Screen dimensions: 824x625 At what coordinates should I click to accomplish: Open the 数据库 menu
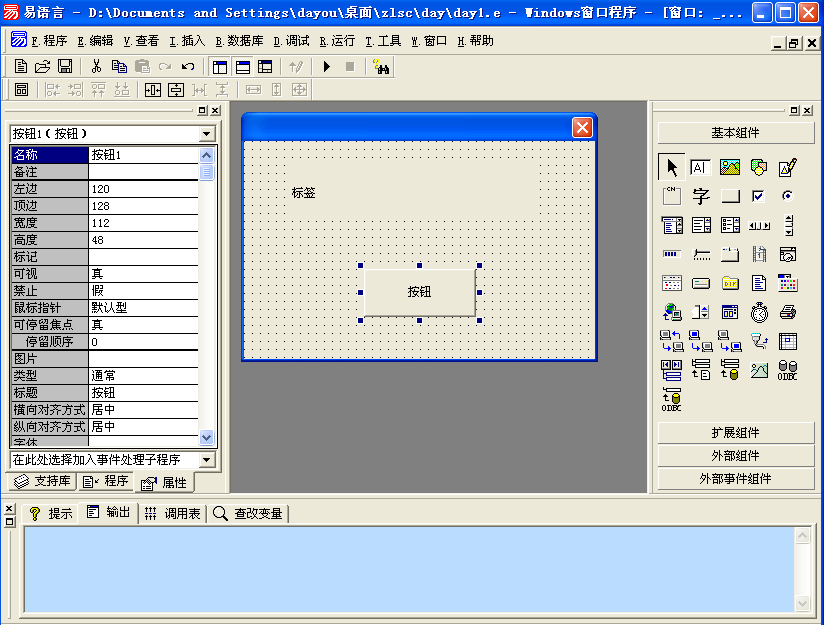239,41
